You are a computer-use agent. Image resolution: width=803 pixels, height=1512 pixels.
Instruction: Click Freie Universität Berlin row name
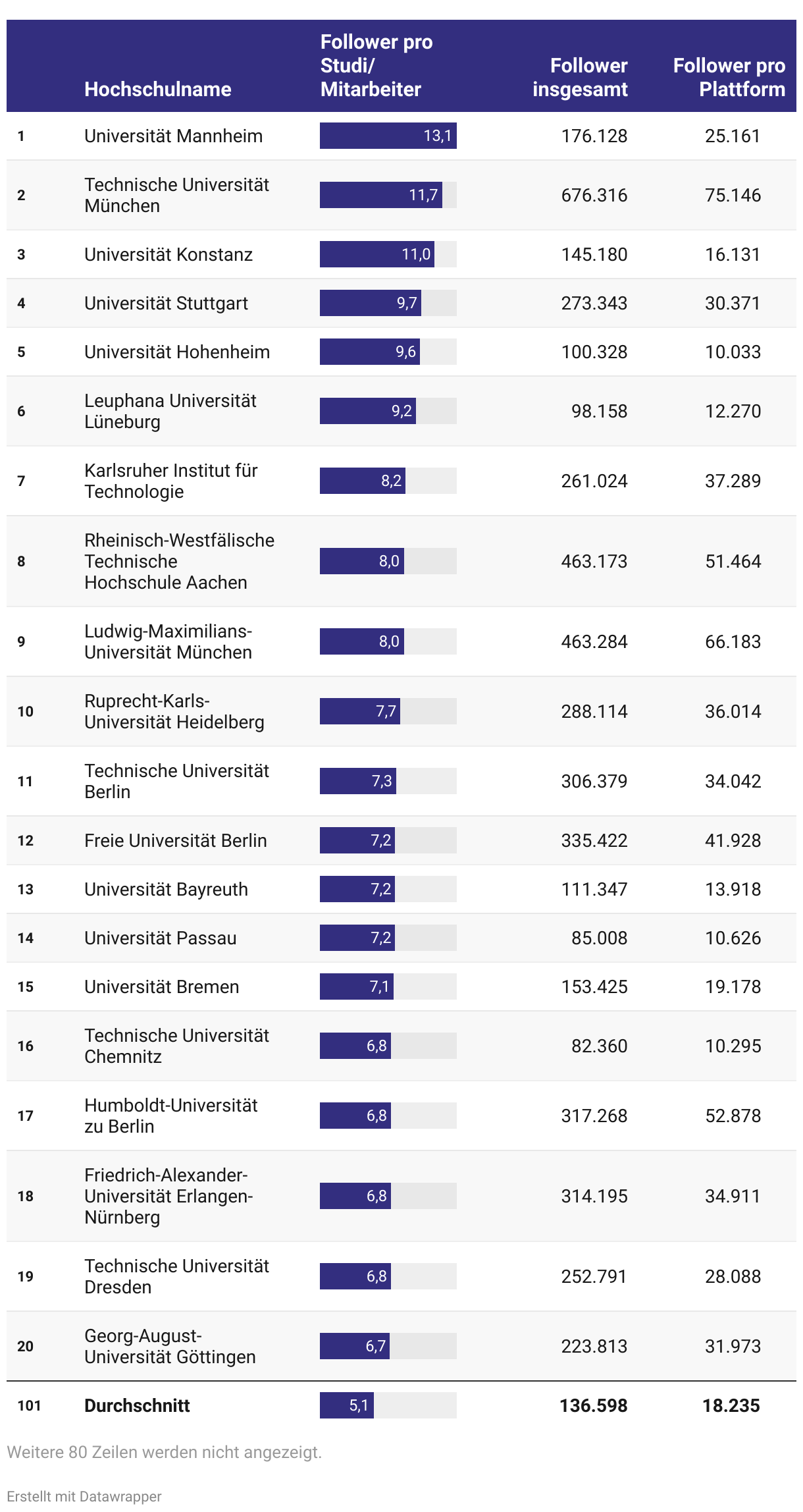[176, 841]
